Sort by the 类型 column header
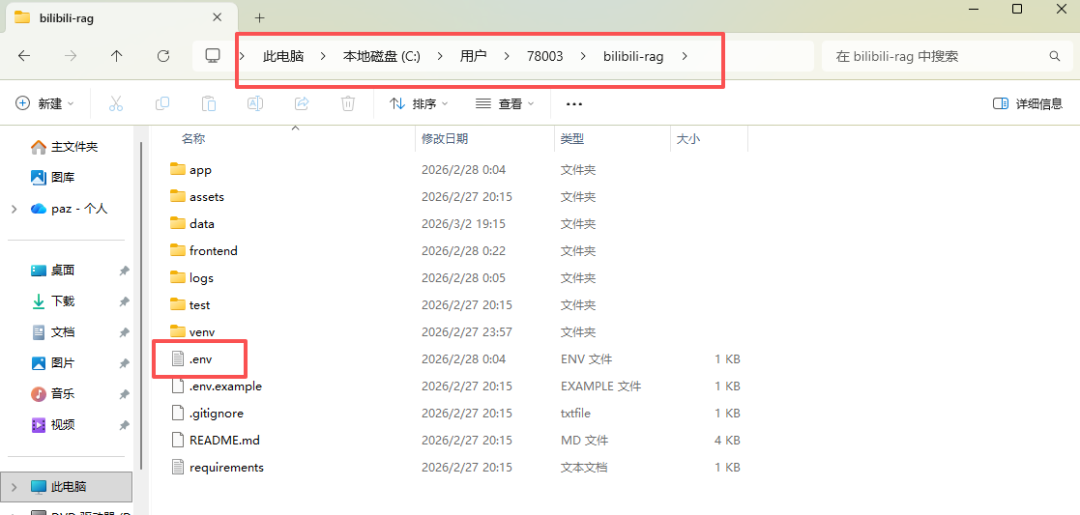Image resolution: width=1080 pixels, height=515 pixels. (572, 138)
